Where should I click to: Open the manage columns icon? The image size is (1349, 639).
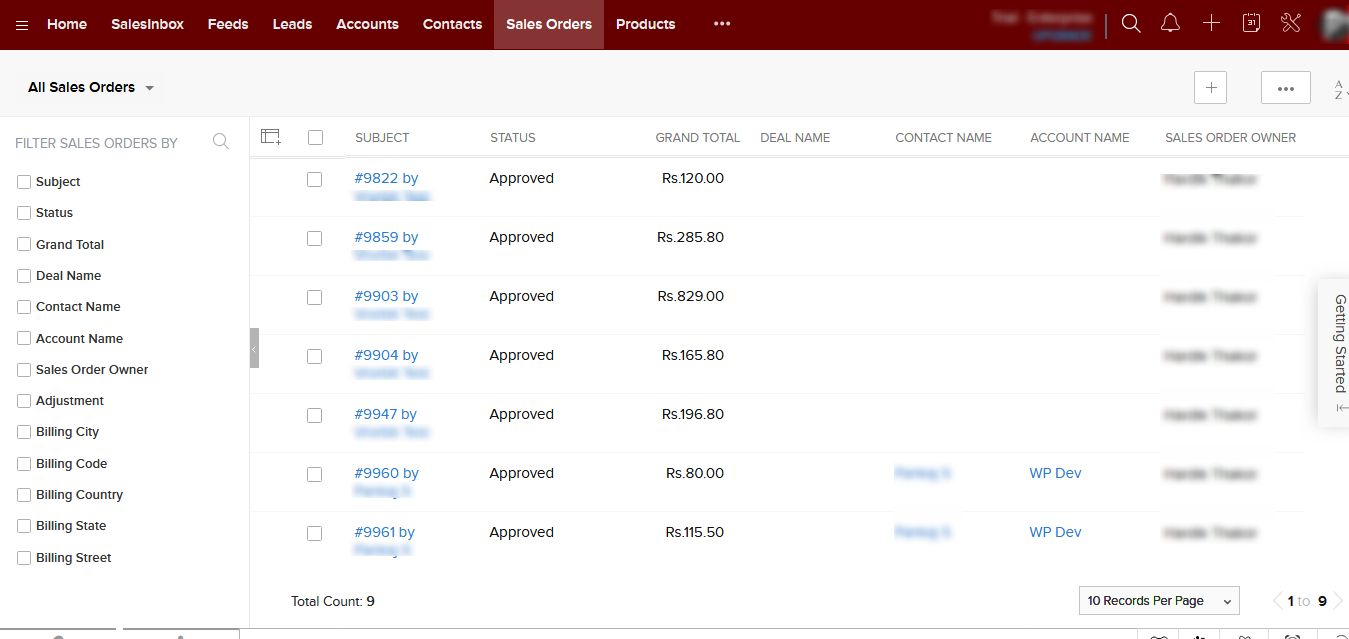[271, 137]
